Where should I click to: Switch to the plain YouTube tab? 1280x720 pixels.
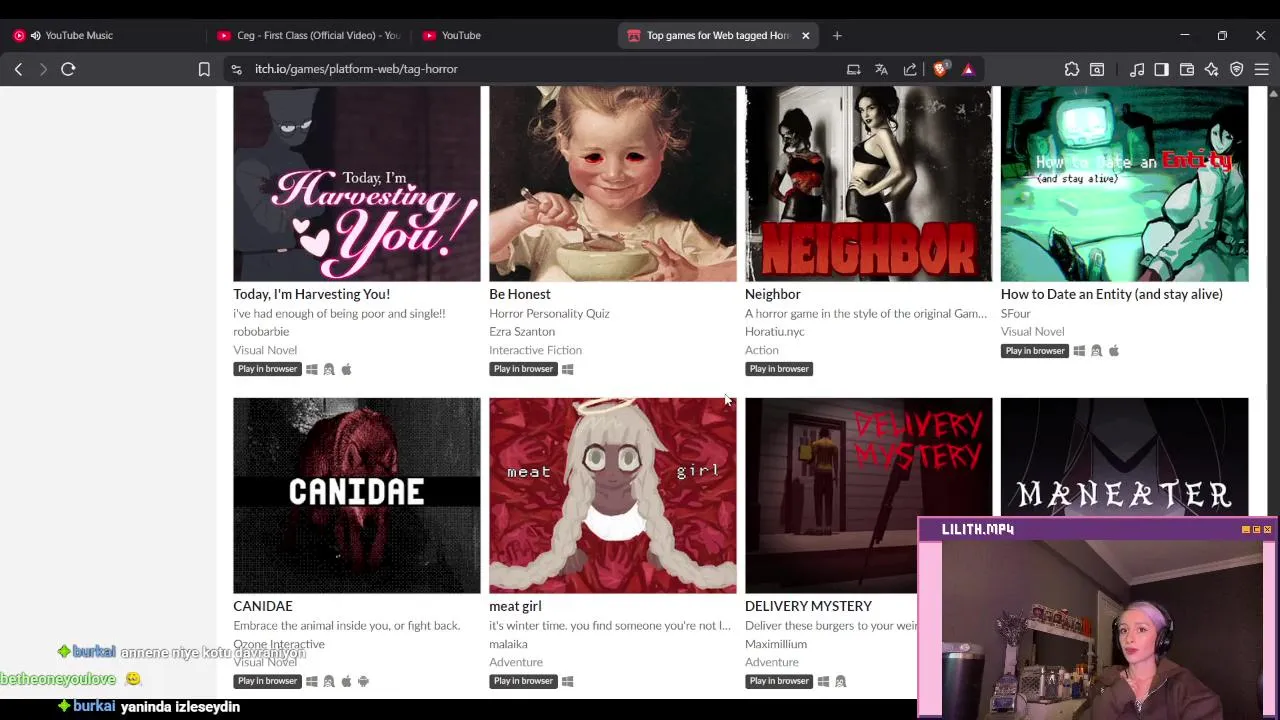tap(513, 35)
